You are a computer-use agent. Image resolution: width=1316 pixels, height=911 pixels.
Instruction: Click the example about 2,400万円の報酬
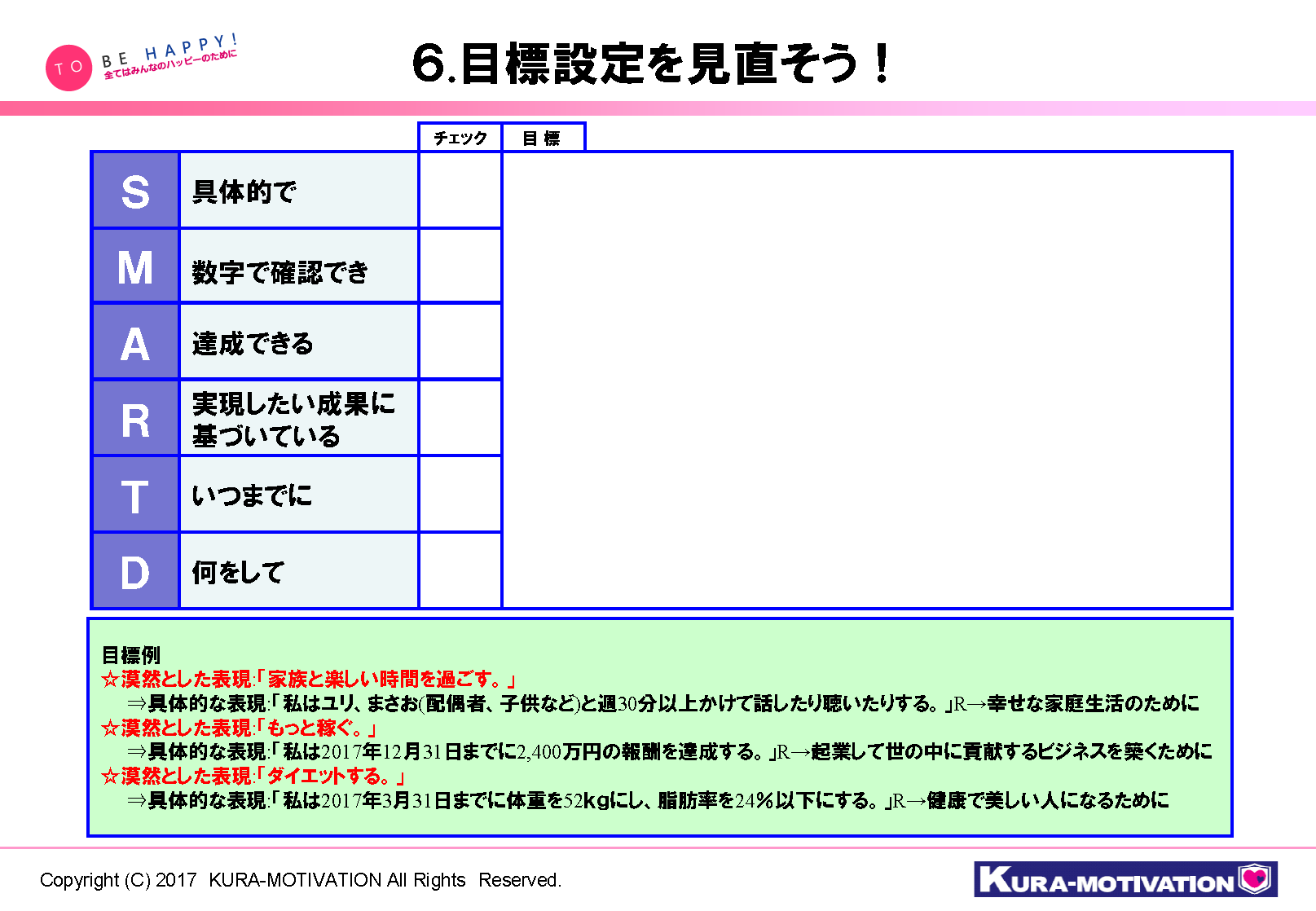[x=669, y=751]
